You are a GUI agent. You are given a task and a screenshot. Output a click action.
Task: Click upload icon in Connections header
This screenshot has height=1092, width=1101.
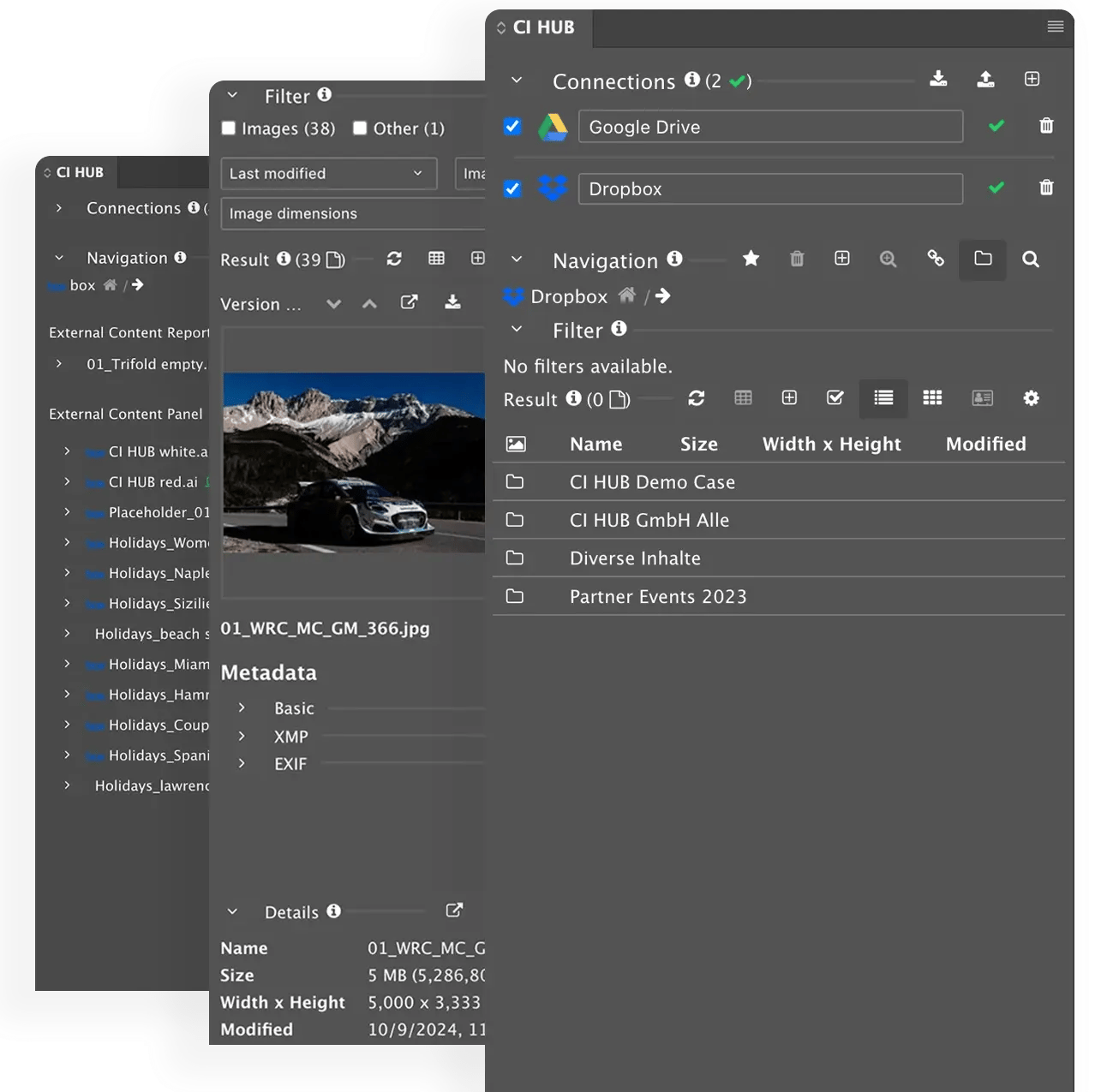point(985,79)
